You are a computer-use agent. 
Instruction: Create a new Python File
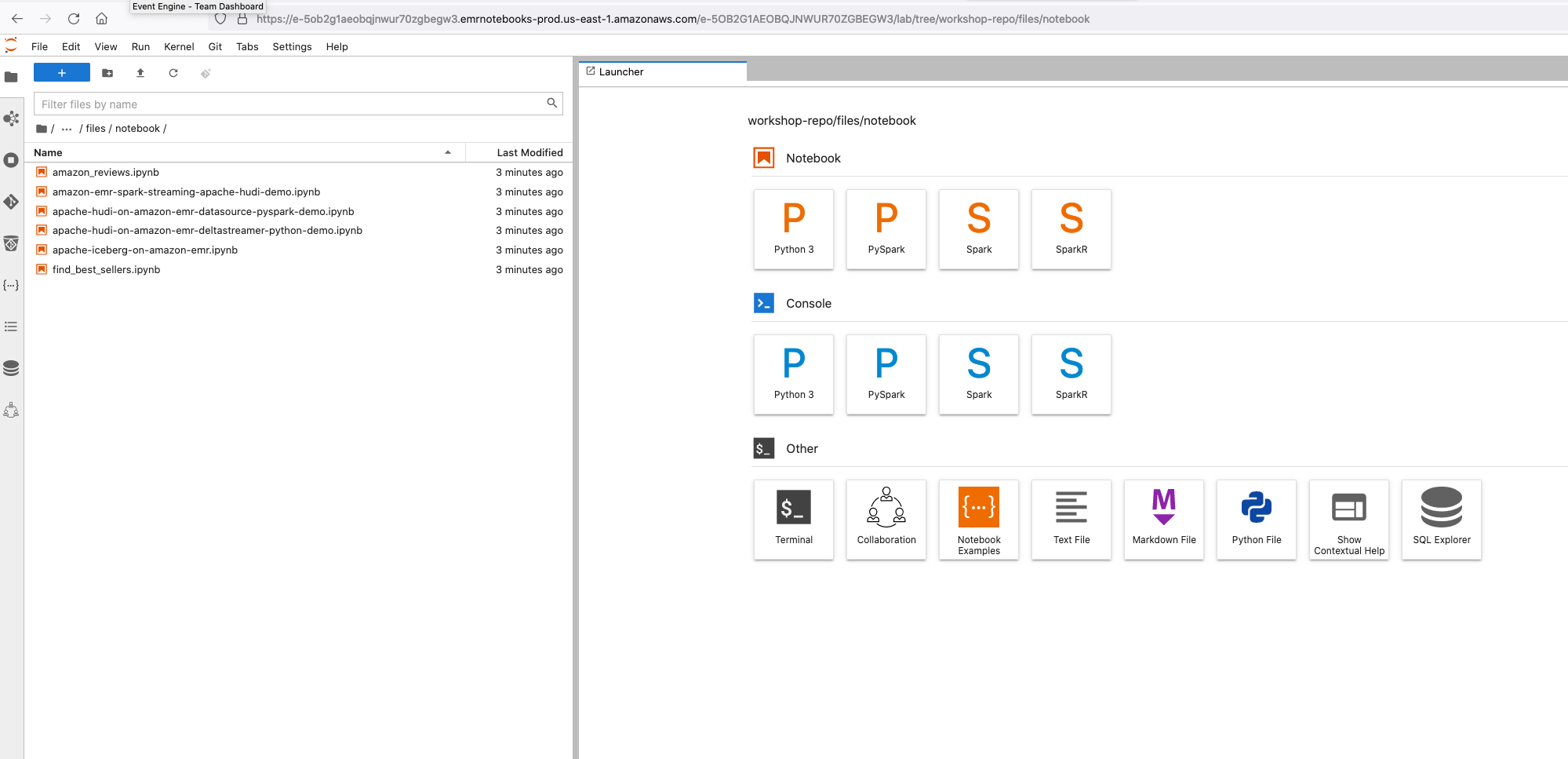1257,520
